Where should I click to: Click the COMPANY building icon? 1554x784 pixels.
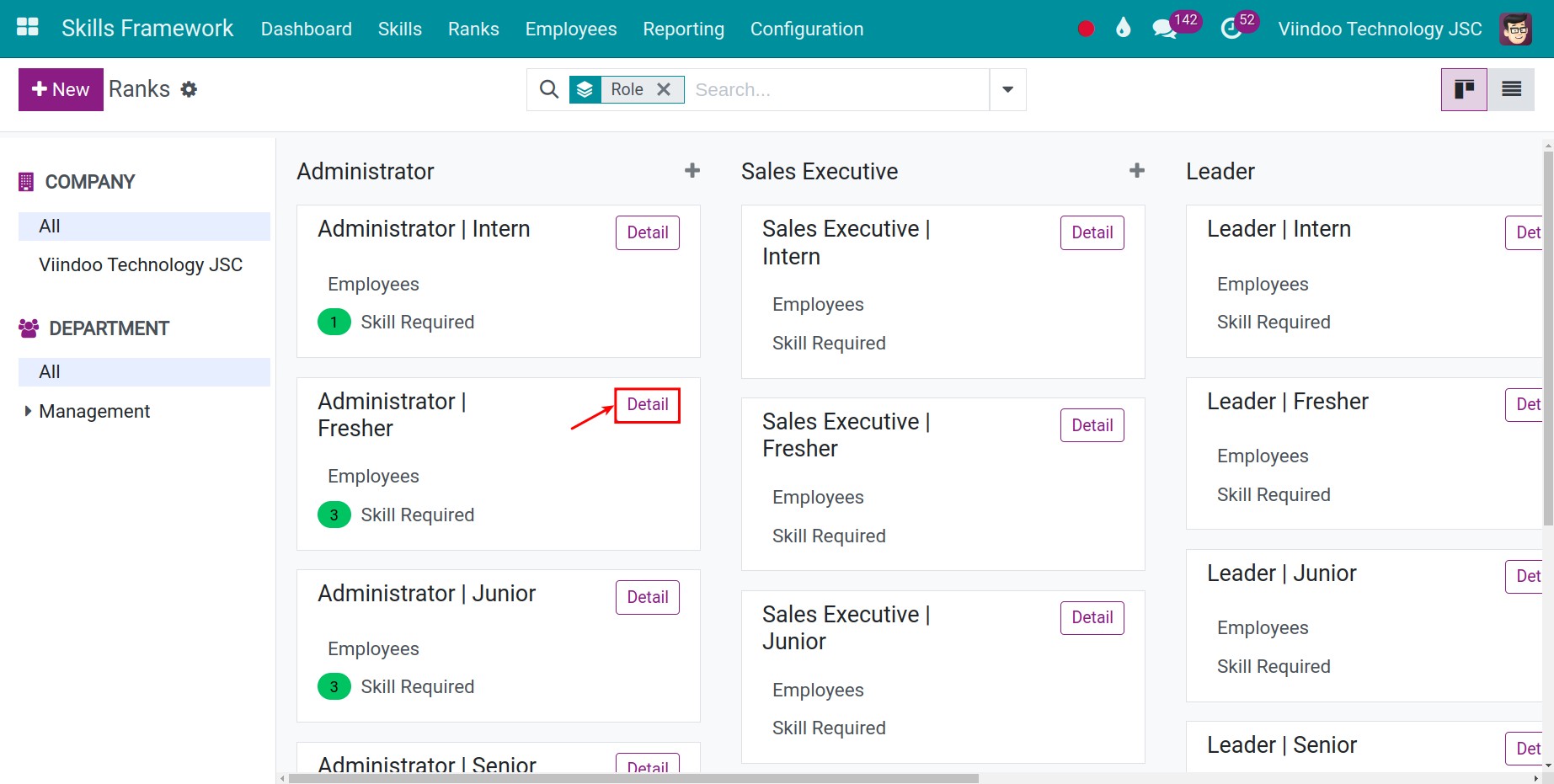pos(26,182)
